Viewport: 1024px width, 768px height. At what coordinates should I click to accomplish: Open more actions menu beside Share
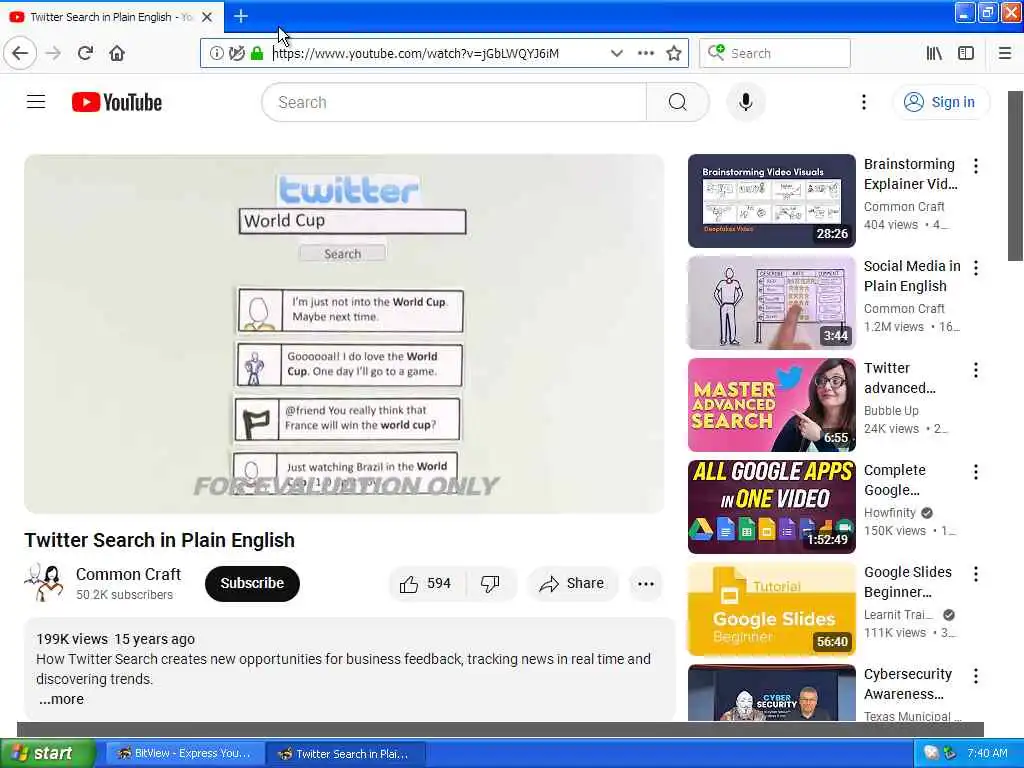[646, 584]
